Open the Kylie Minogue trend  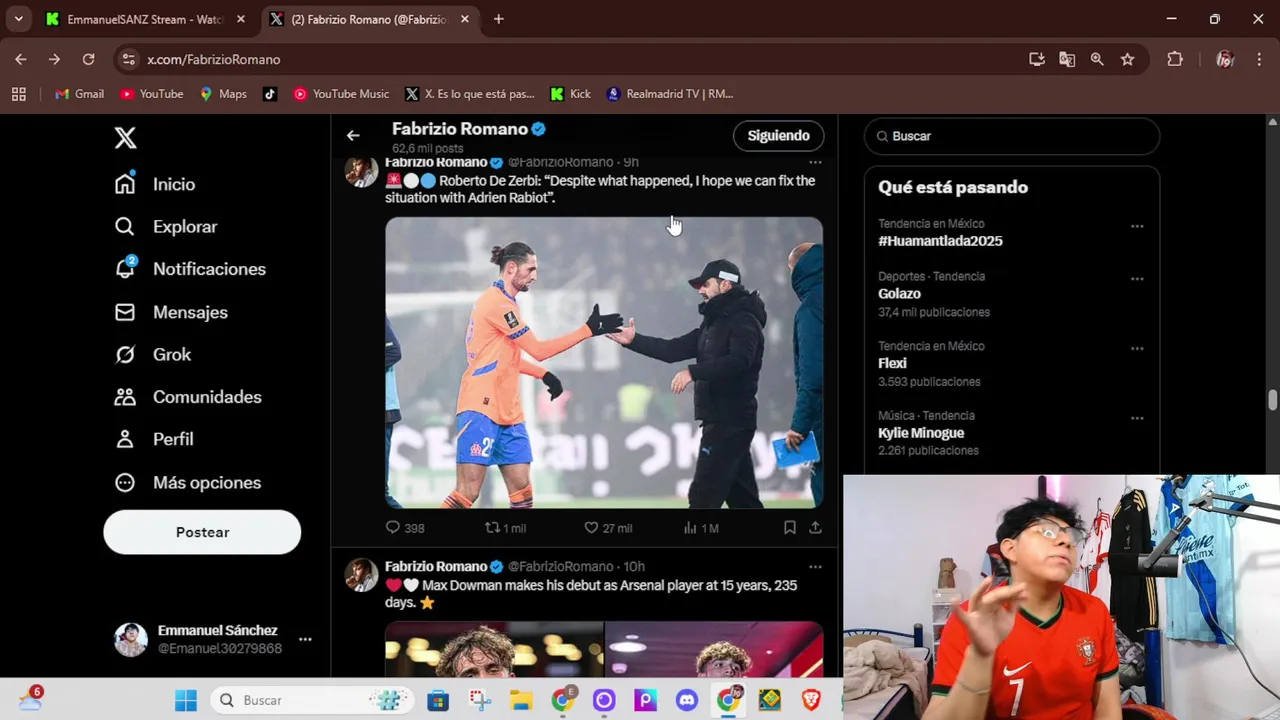coord(921,433)
